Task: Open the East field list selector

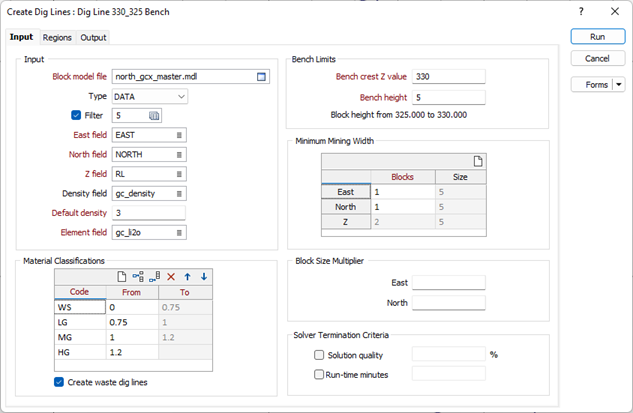Action: click(180, 135)
